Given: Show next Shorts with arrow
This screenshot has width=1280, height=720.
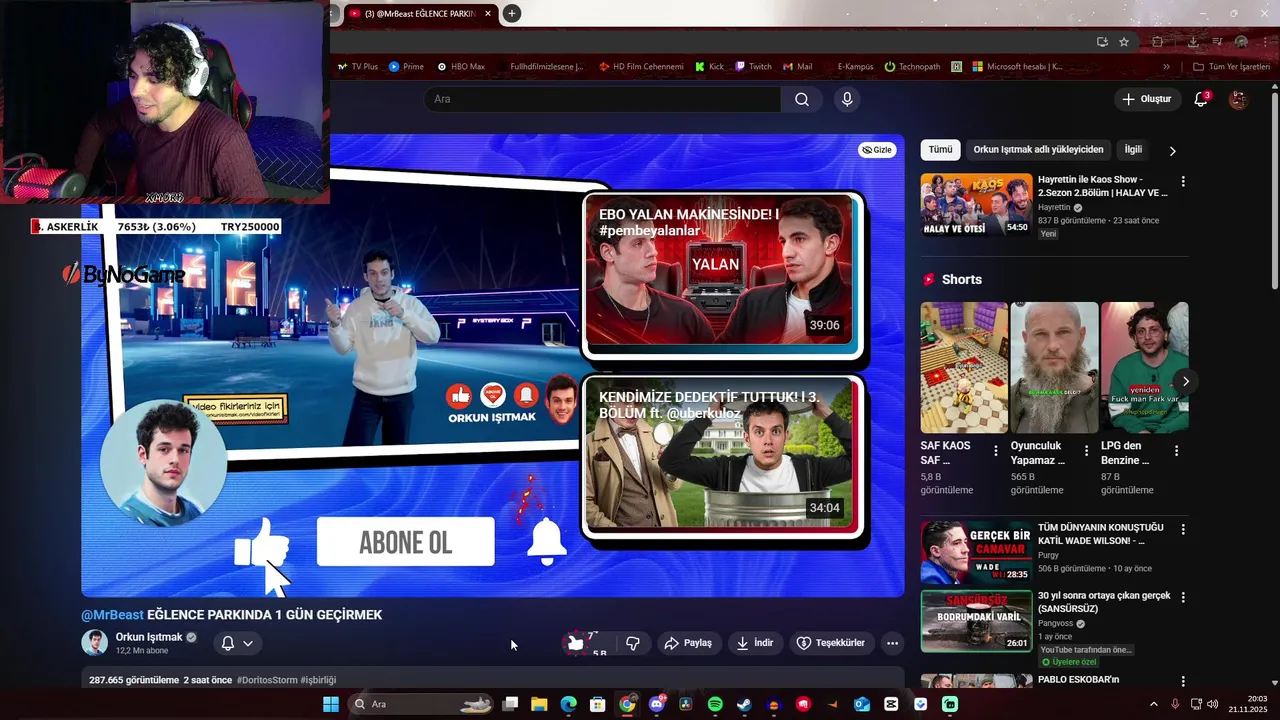Looking at the screenshot, I should [x=1185, y=381].
